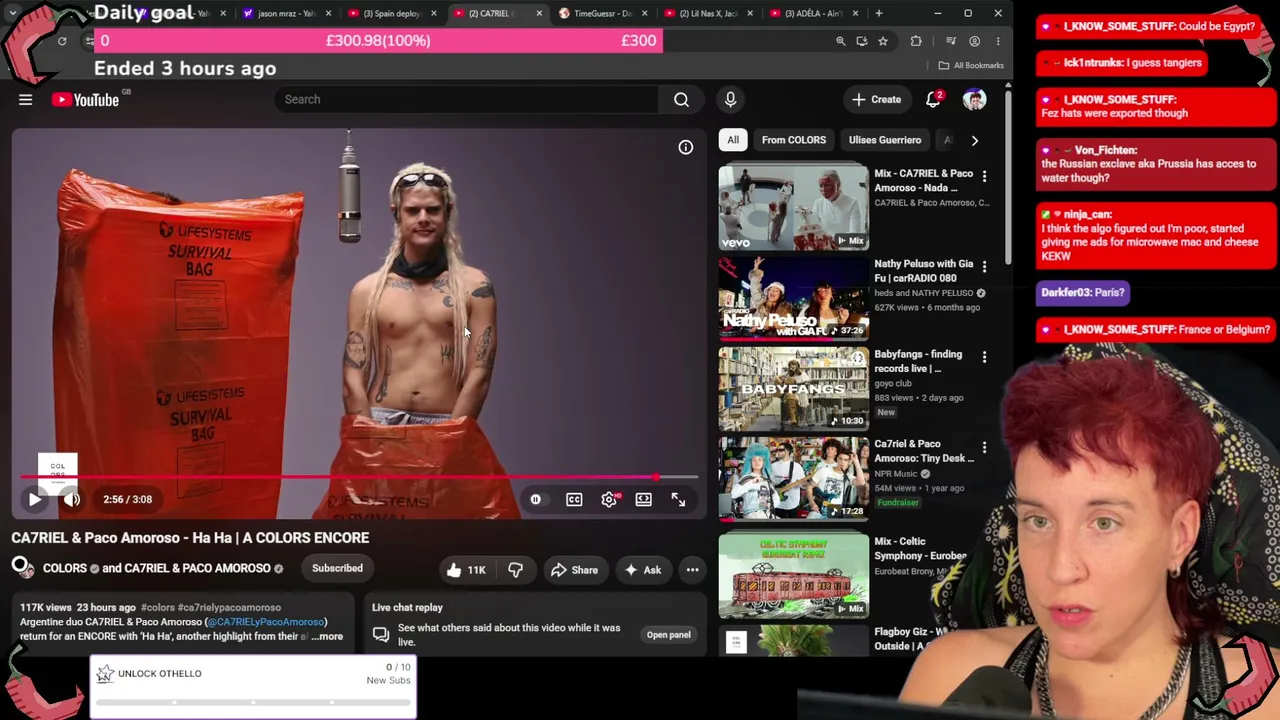Switch to the TimeGuessr browser tab
1280x720 pixels.
pos(603,13)
